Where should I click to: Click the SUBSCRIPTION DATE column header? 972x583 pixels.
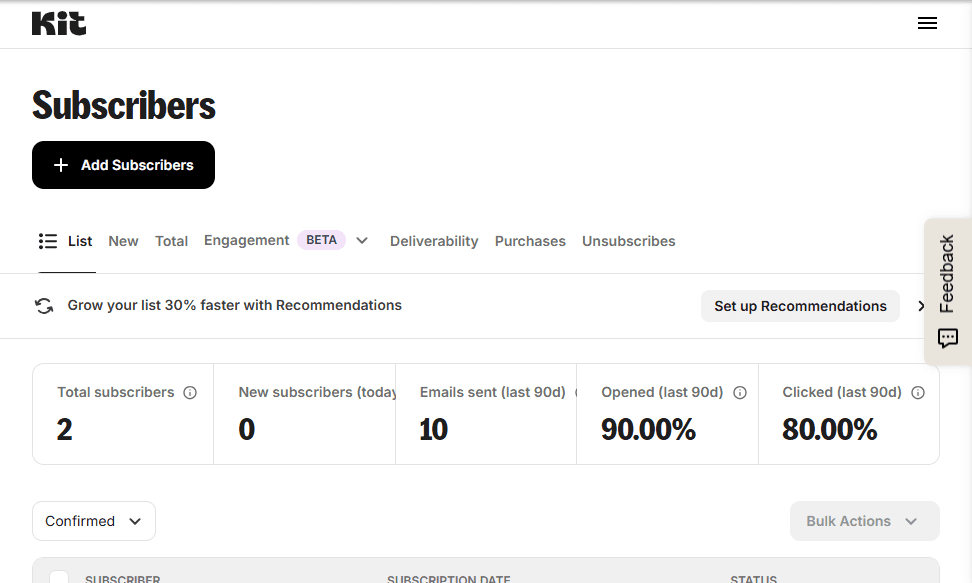pyautogui.click(x=449, y=579)
